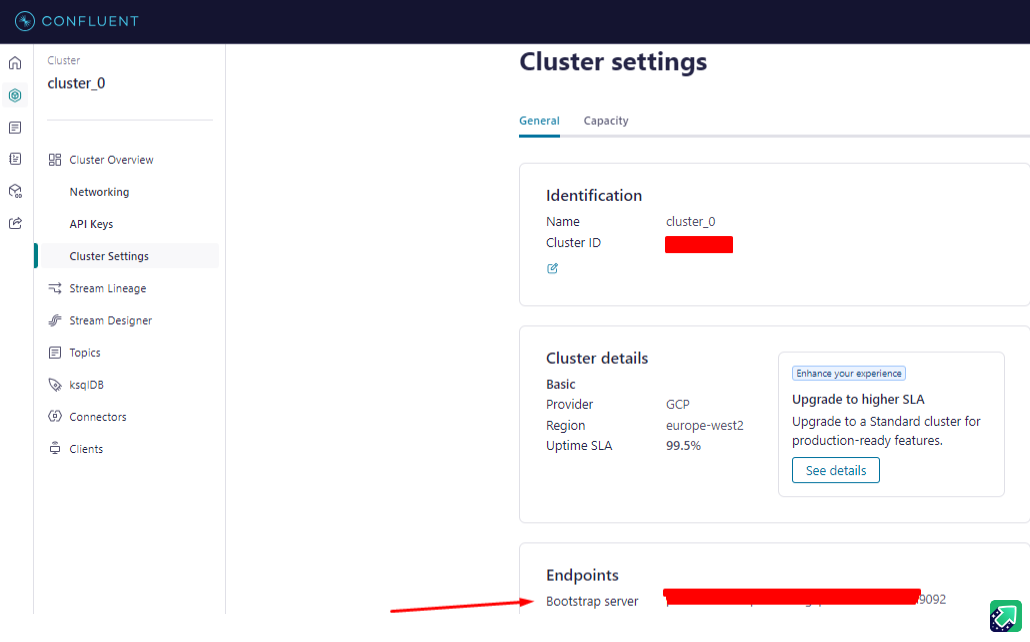This screenshot has height=642, width=1030.
Task: Go to Networking in sidebar
Action: (x=99, y=192)
